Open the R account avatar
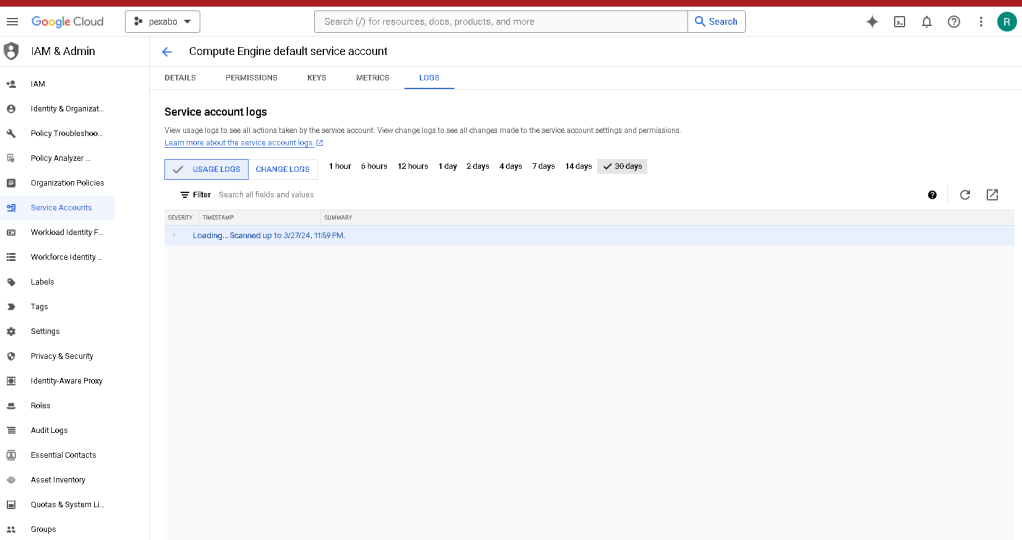The image size is (1022, 540). pos(1007,22)
